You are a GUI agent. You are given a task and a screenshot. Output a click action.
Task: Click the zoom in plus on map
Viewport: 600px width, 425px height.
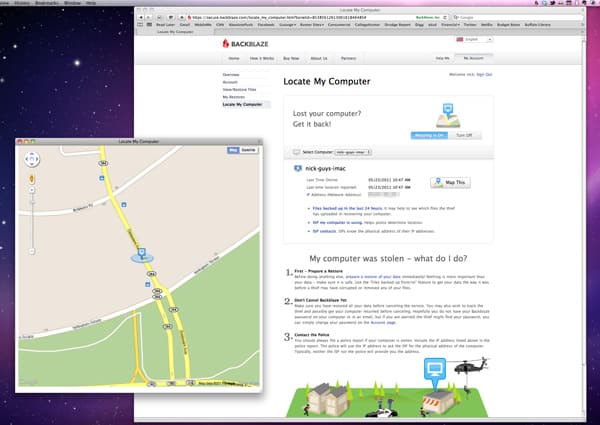(x=31, y=191)
